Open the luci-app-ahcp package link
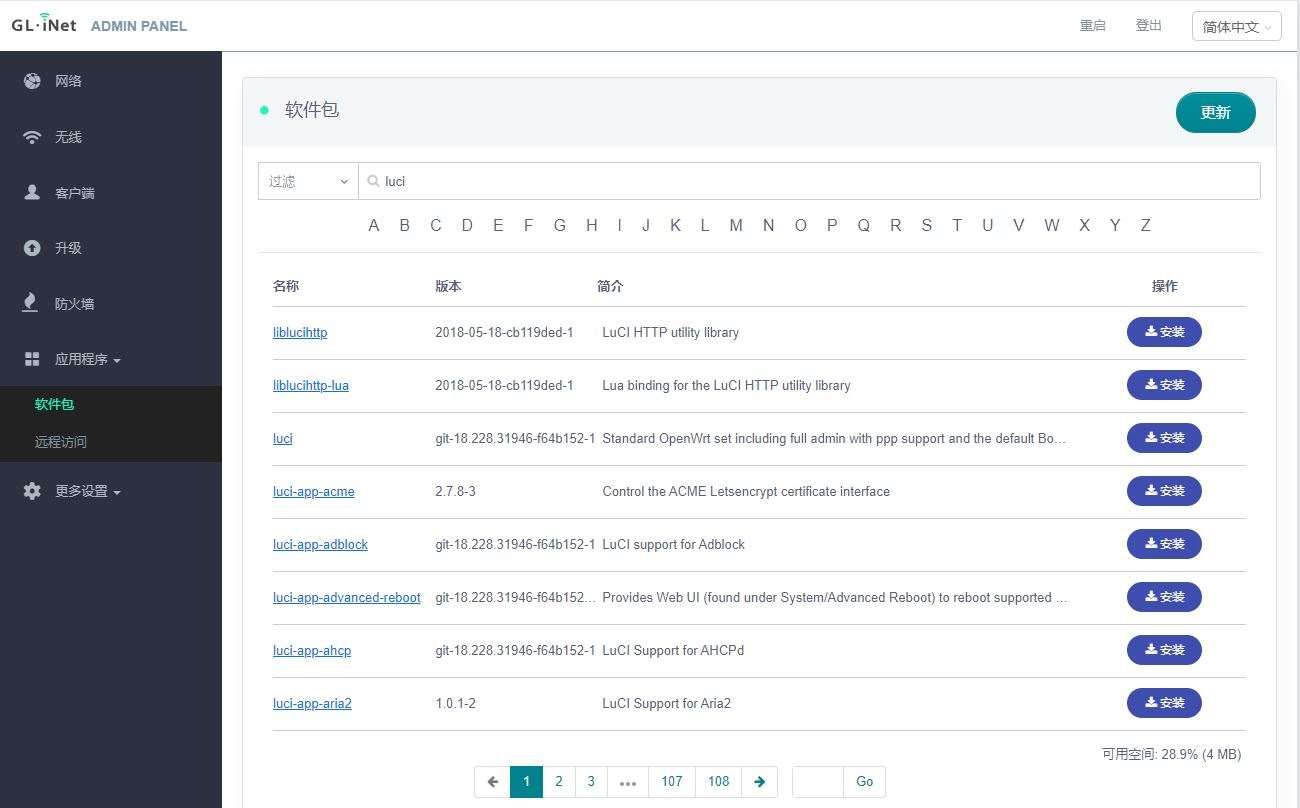 pyautogui.click(x=312, y=650)
